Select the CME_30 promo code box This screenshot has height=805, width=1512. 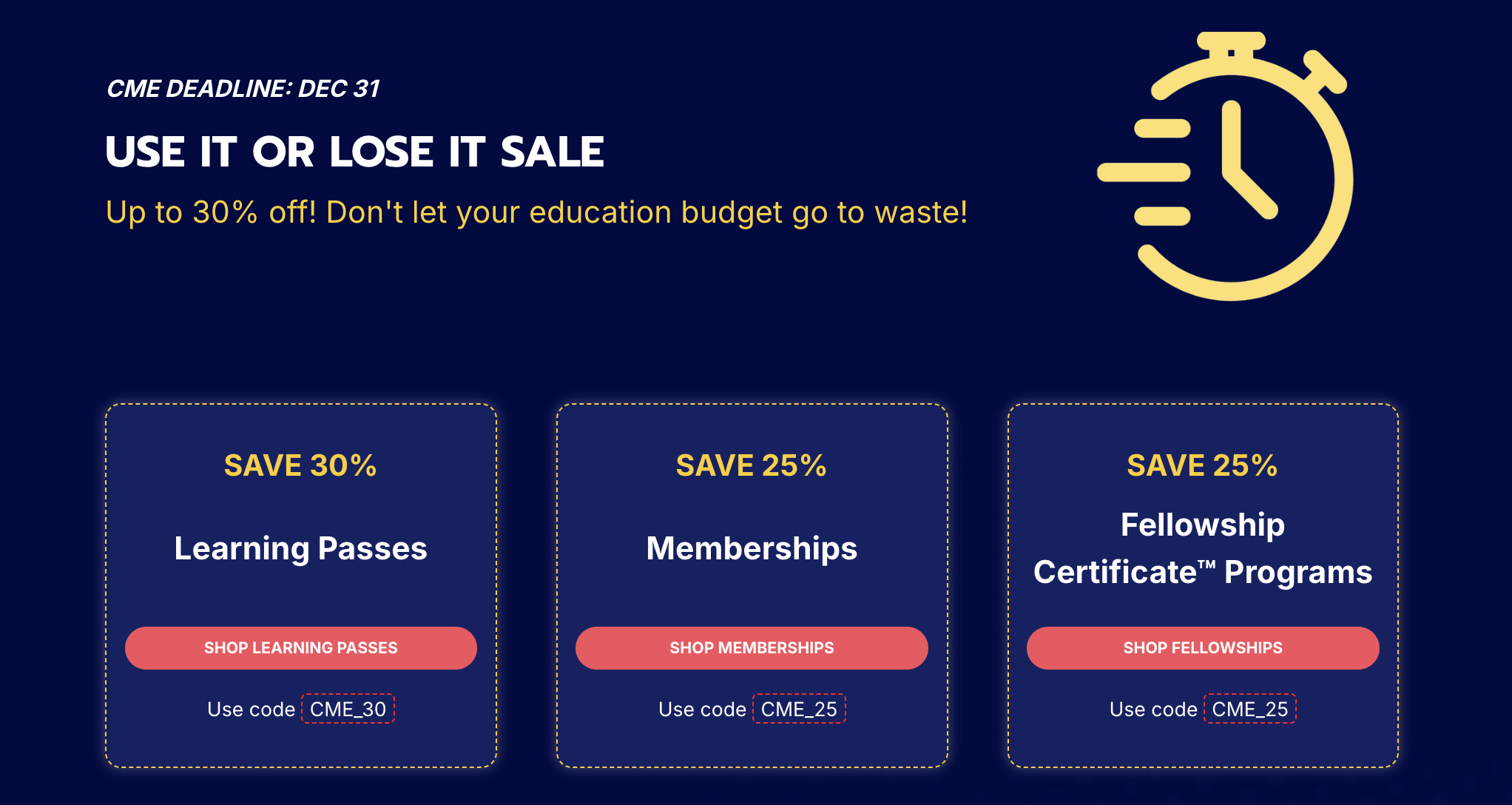[x=348, y=709]
